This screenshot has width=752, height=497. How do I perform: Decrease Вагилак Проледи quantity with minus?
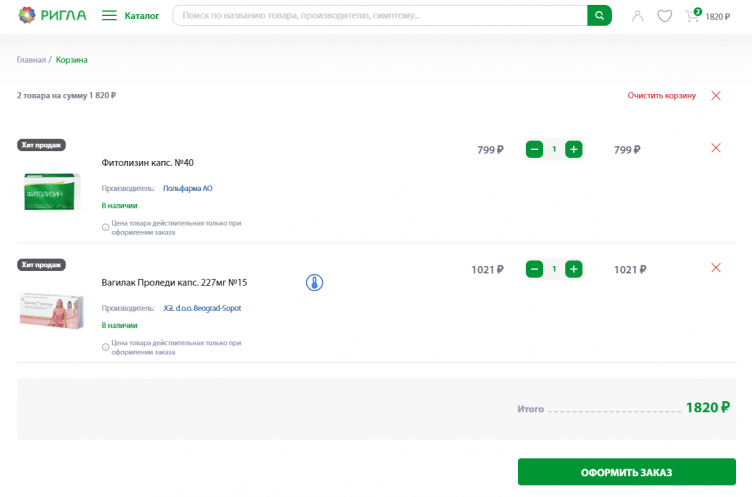pos(535,269)
